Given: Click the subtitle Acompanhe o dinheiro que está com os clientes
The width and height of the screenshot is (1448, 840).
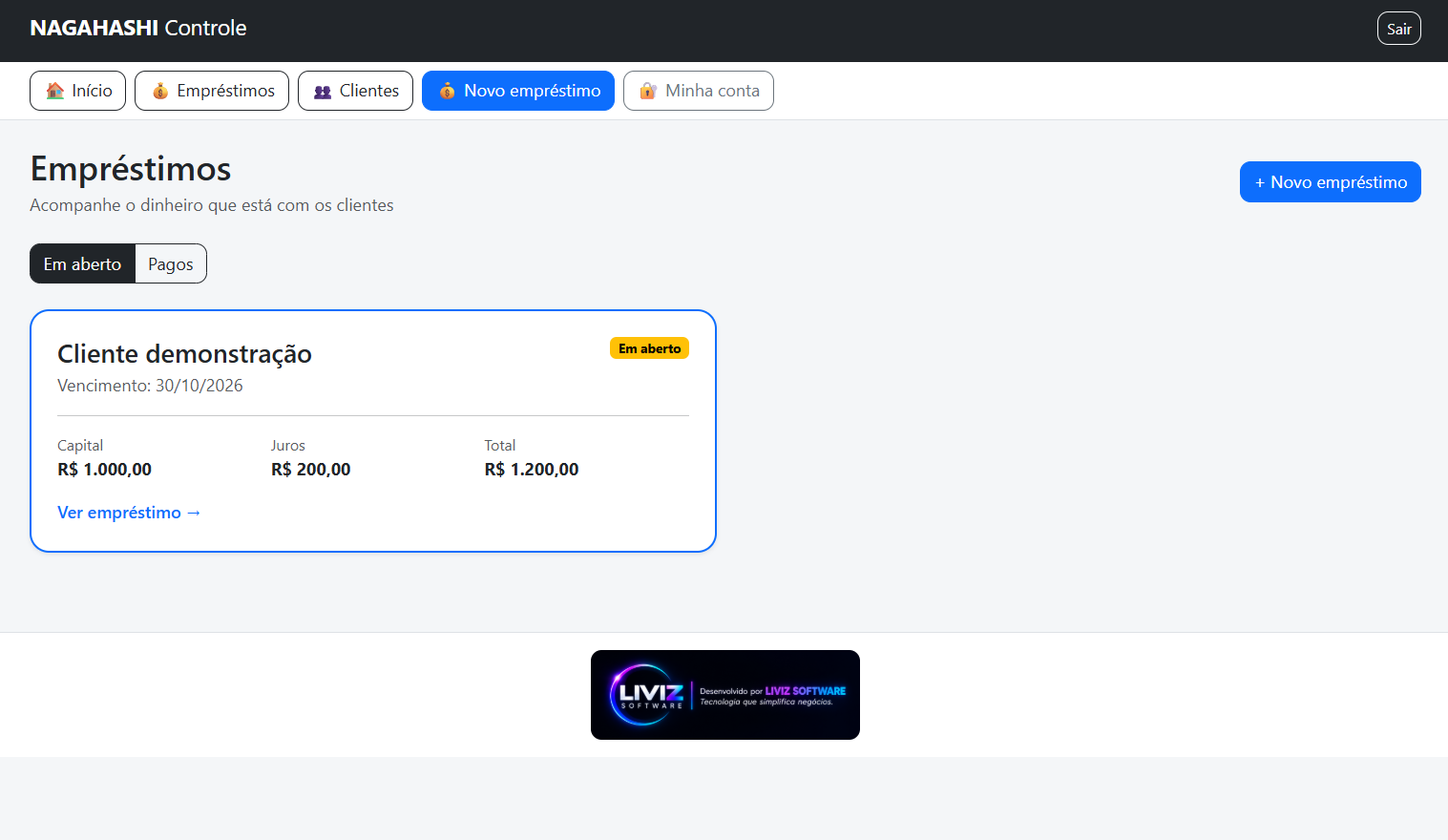Looking at the screenshot, I should (212, 205).
